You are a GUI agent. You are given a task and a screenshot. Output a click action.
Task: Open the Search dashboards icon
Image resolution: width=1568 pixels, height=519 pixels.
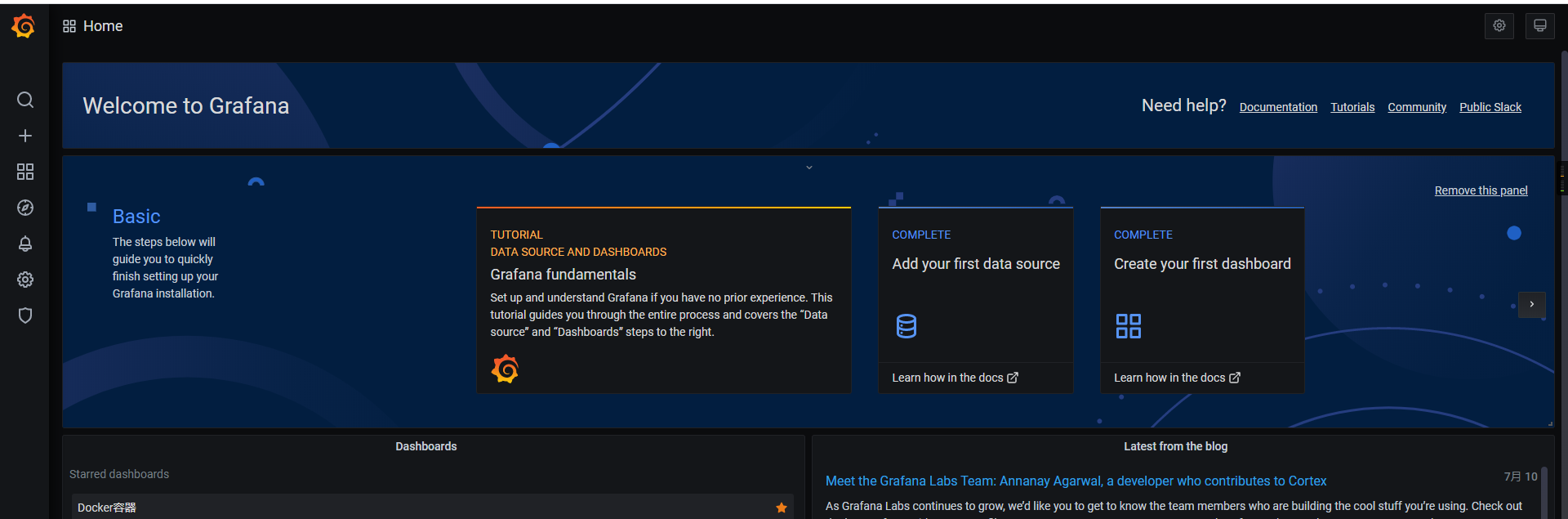click(x=25, y=100)
